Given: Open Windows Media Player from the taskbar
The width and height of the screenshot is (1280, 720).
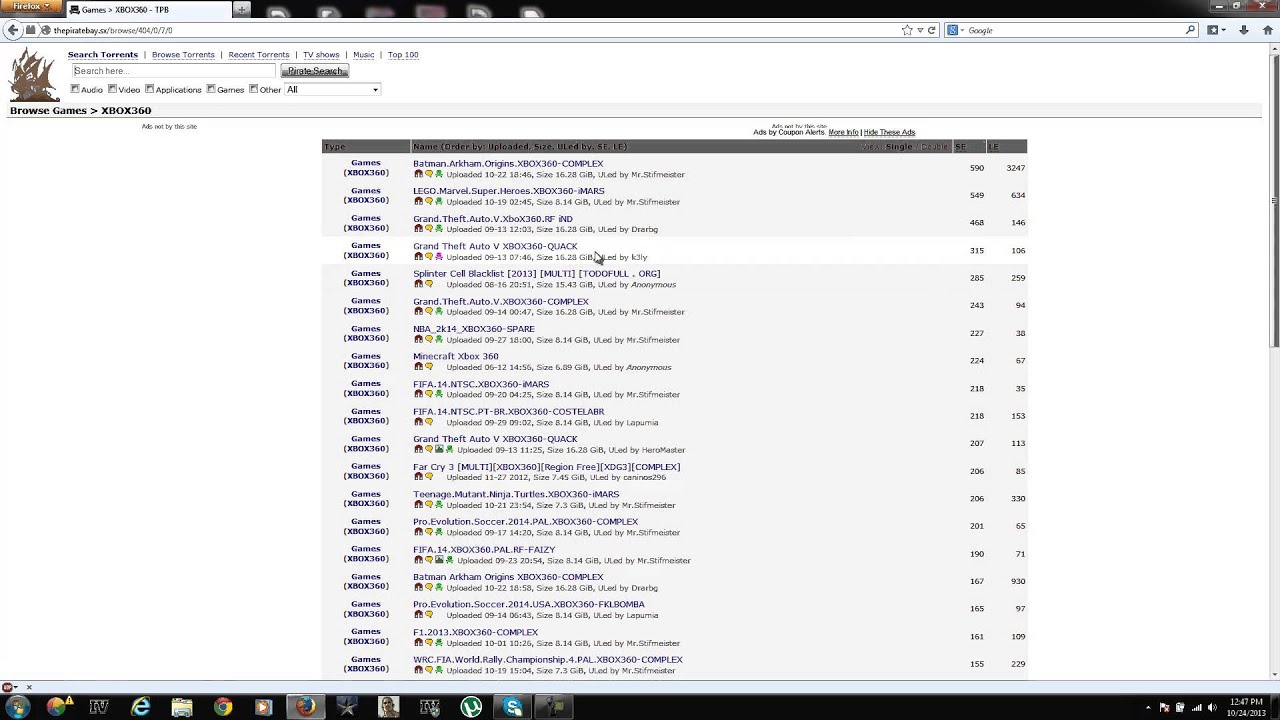Looking at the screenshot, I should tap(264, 707).
